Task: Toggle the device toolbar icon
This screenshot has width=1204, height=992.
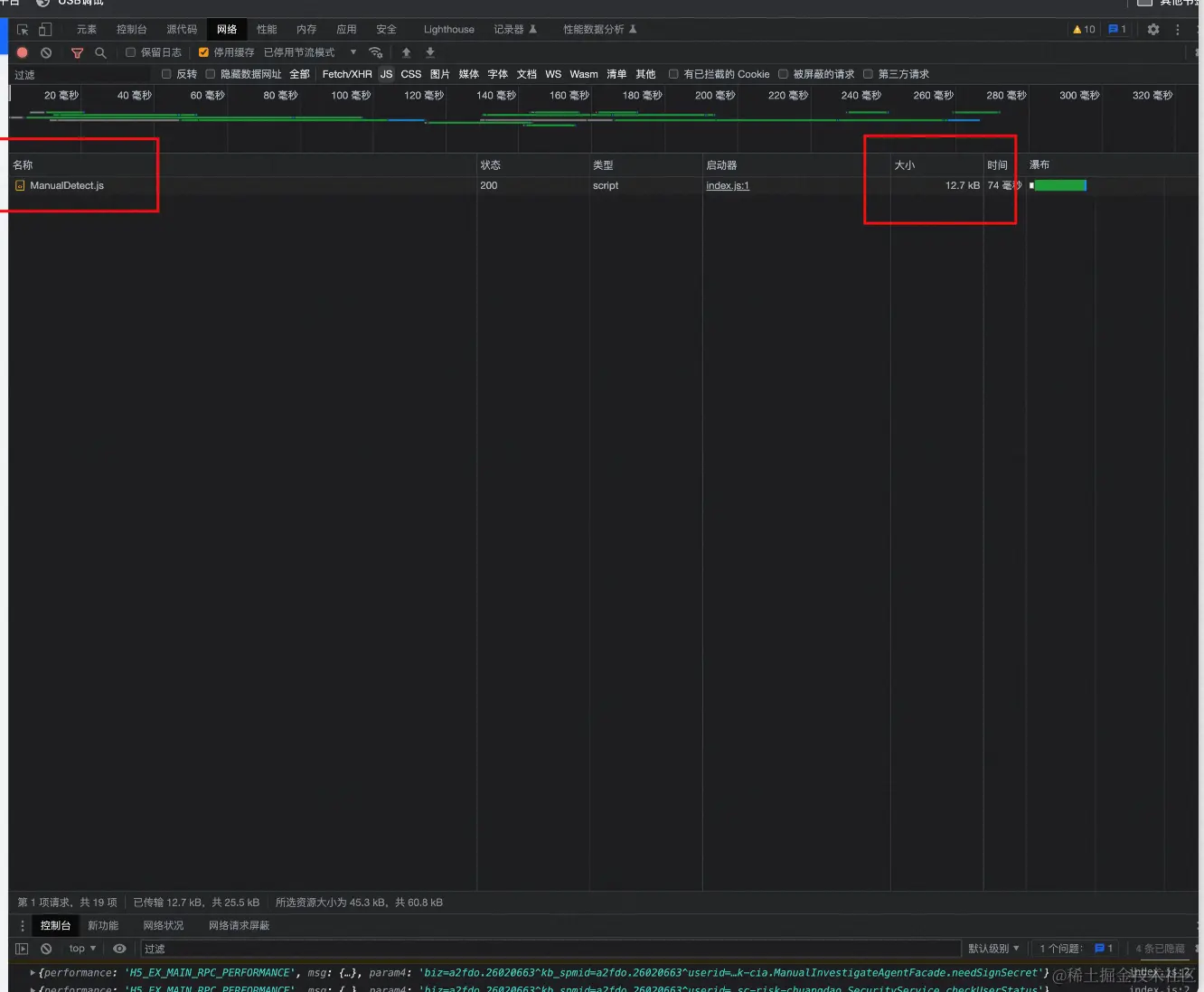Action: 45,30
